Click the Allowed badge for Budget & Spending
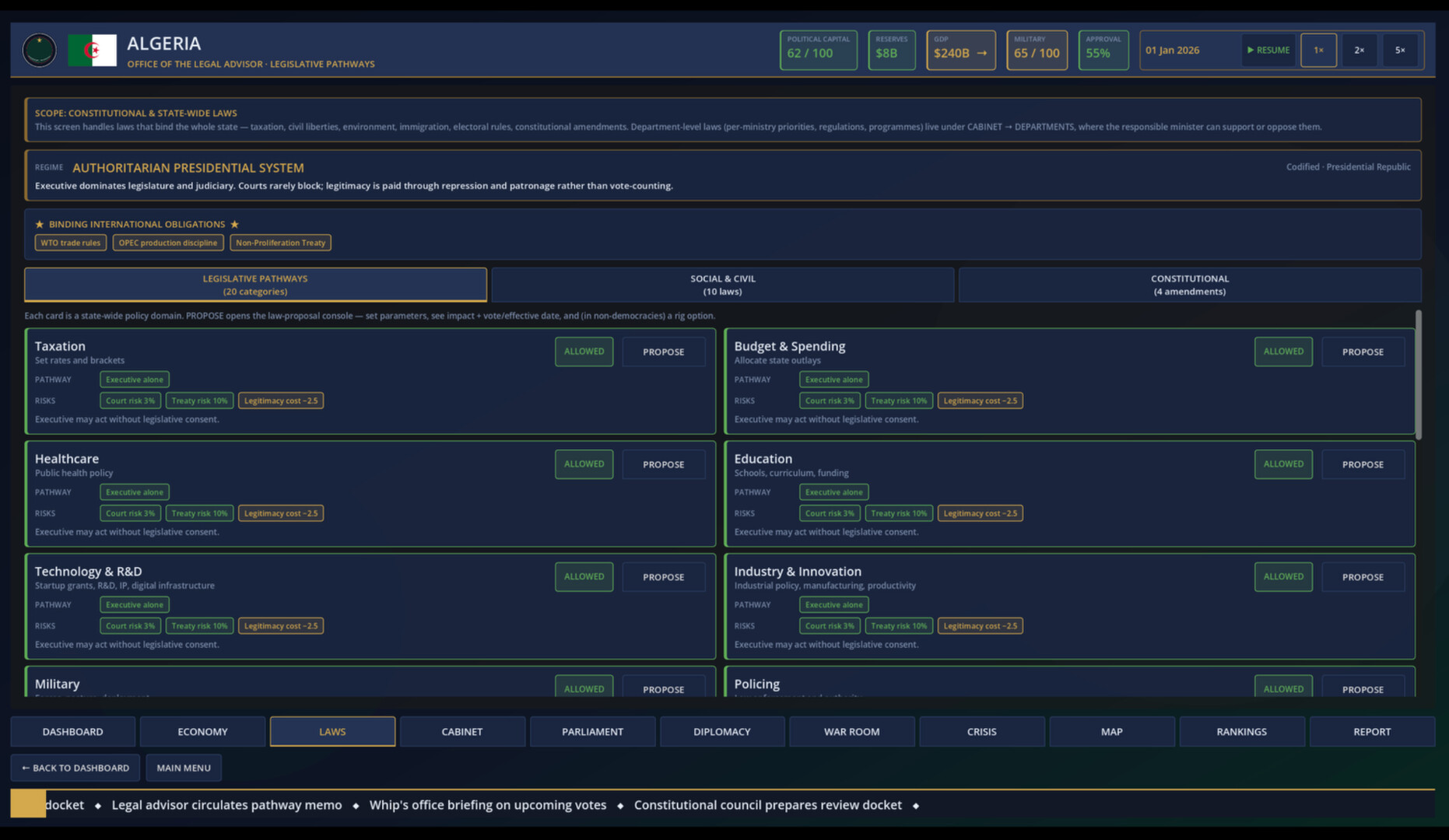 tap(1283, 352)
